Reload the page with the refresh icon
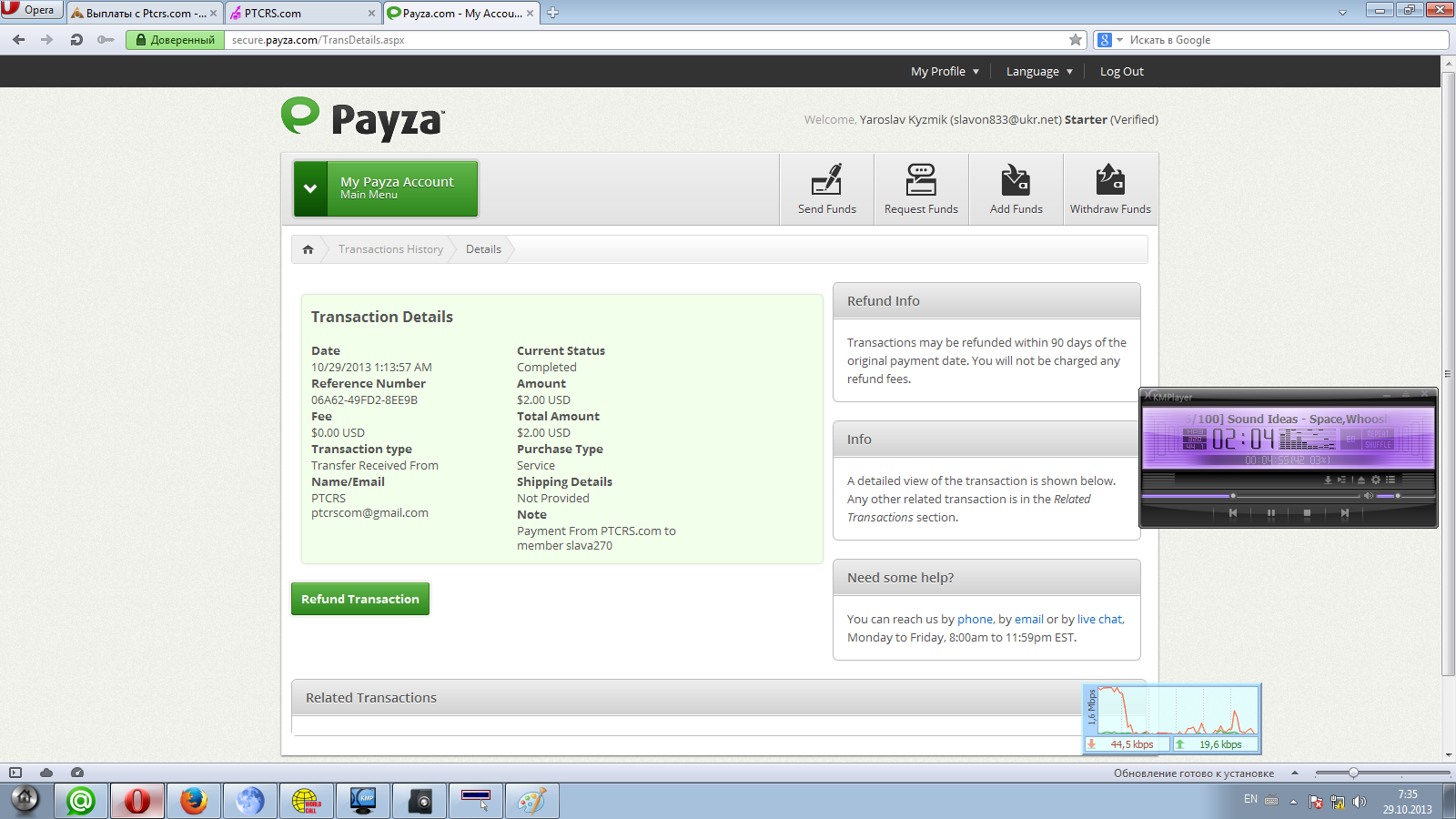This screenshot has width=1456, height=819. click(76, 40)
